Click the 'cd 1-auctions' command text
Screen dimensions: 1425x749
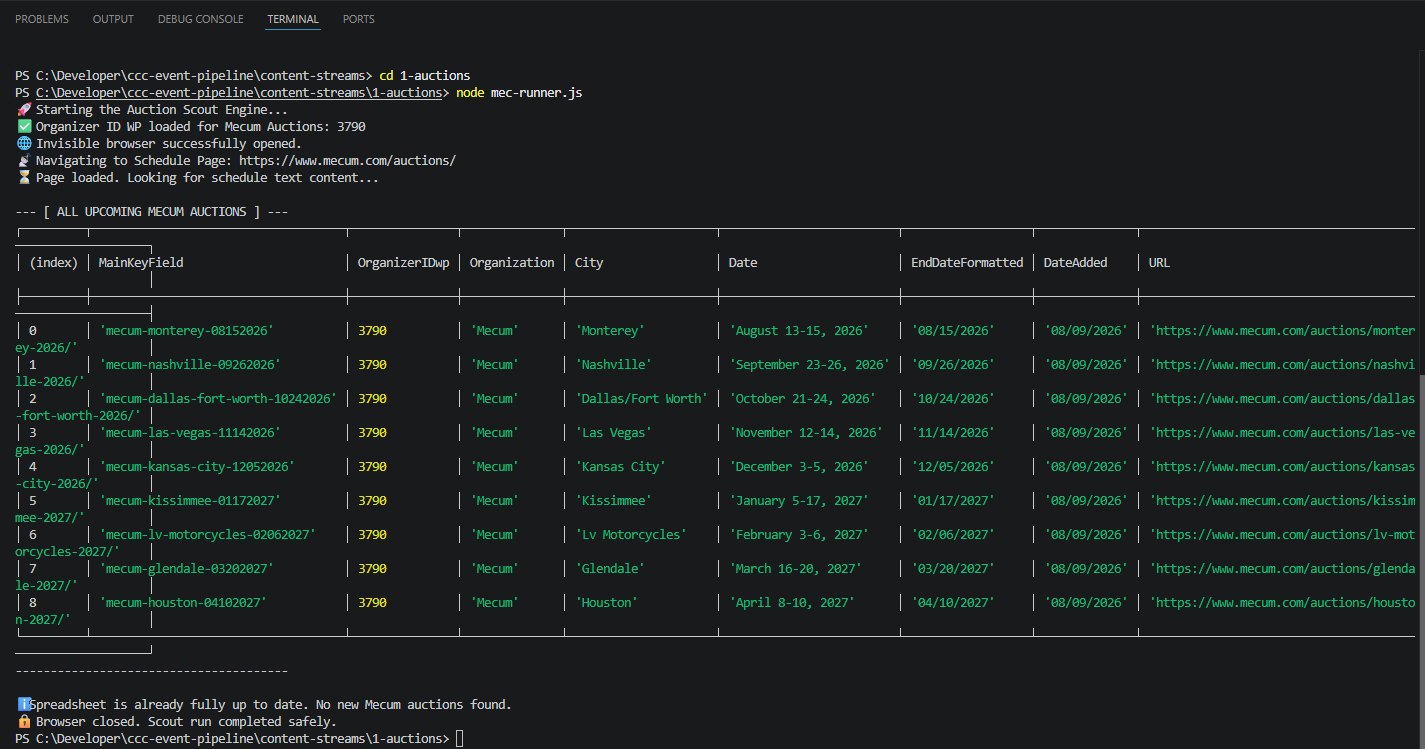click(424, 76)
